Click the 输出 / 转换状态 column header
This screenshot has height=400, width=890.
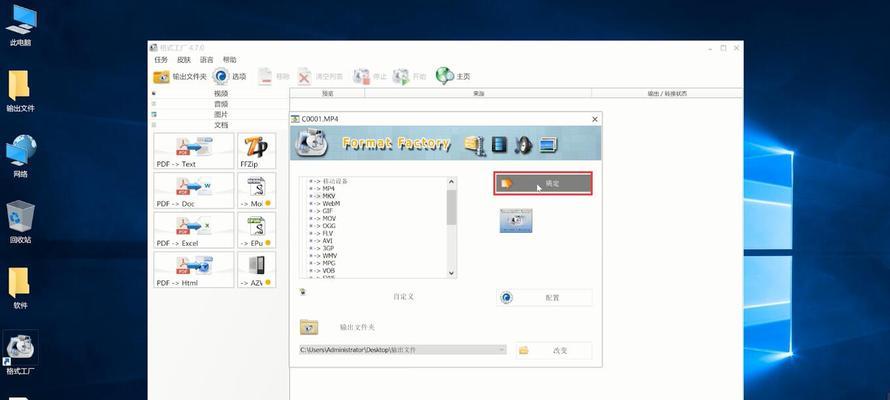pyautogui.click(x=667, y=94)
